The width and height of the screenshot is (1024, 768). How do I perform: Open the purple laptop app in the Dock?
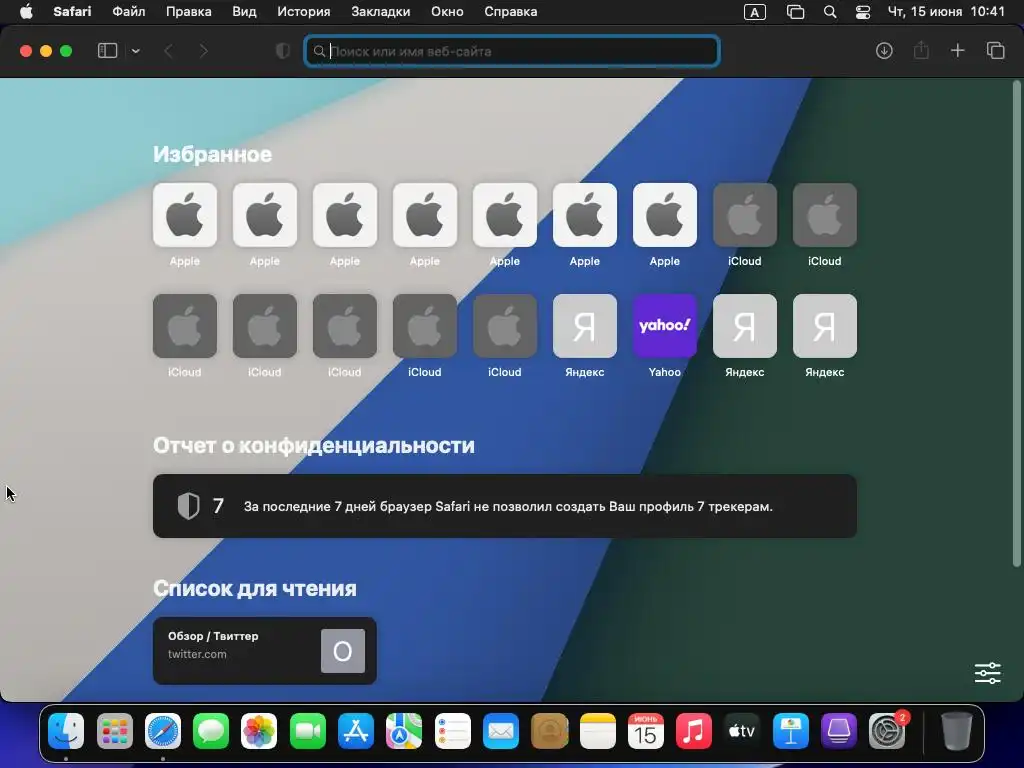click(839, 731)
